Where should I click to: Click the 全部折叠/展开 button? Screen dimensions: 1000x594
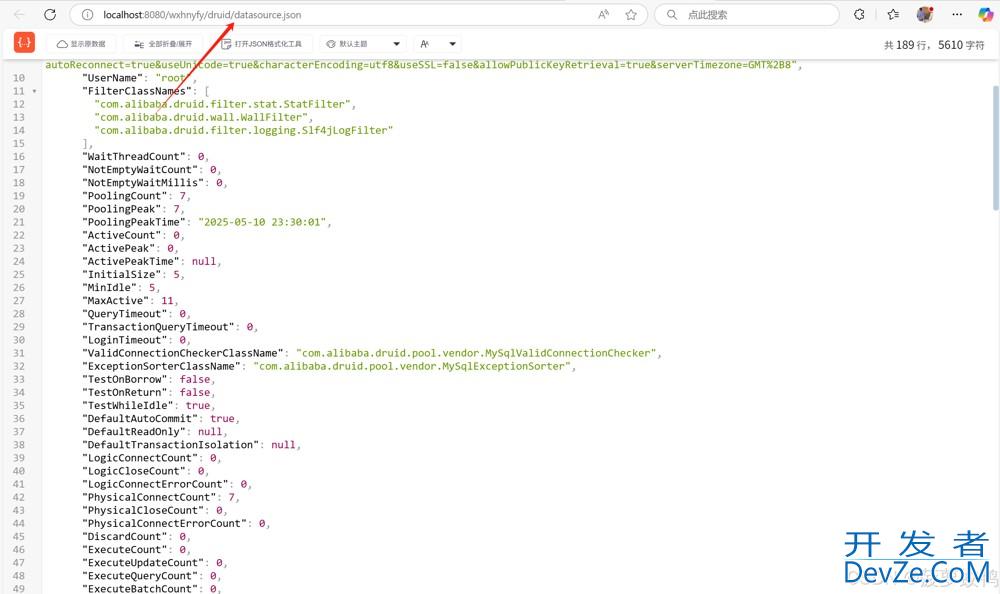point(163,44)
